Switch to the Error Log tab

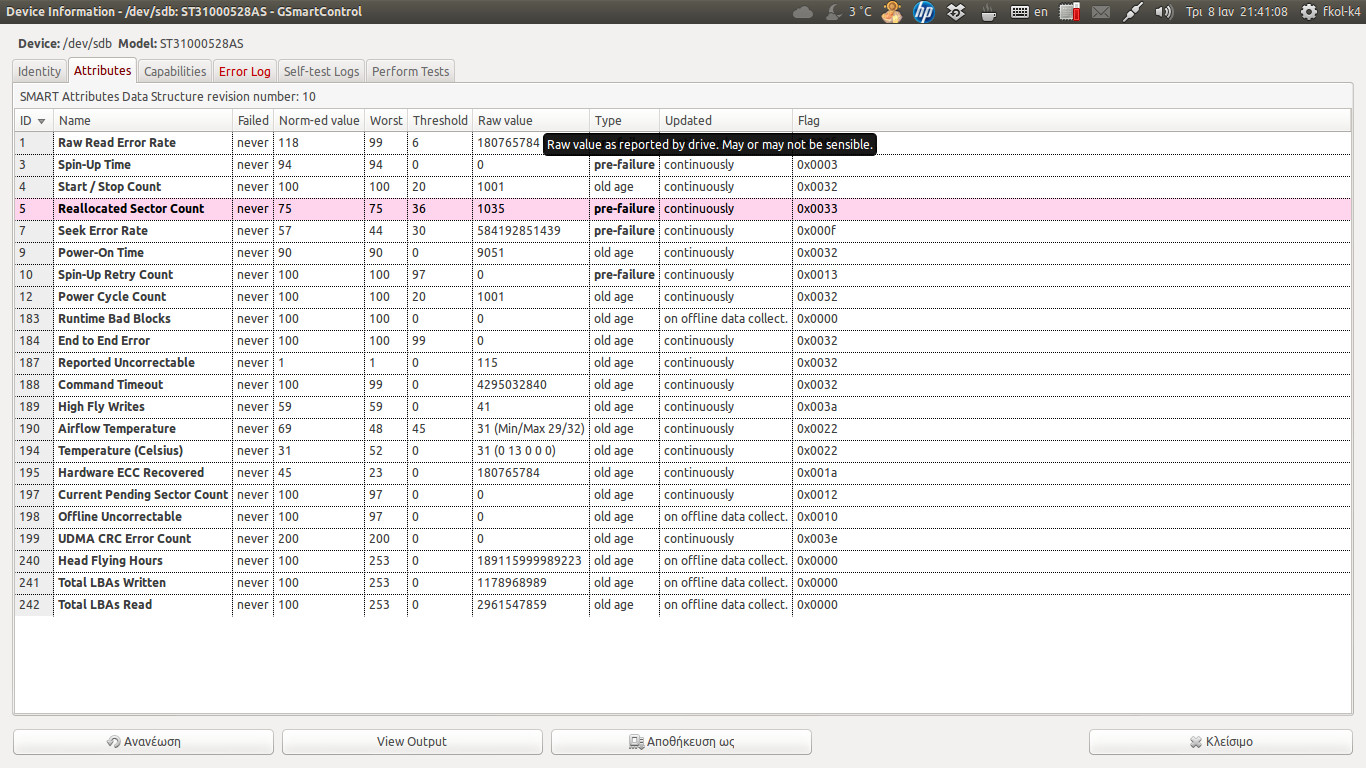(x=245, y=71)
